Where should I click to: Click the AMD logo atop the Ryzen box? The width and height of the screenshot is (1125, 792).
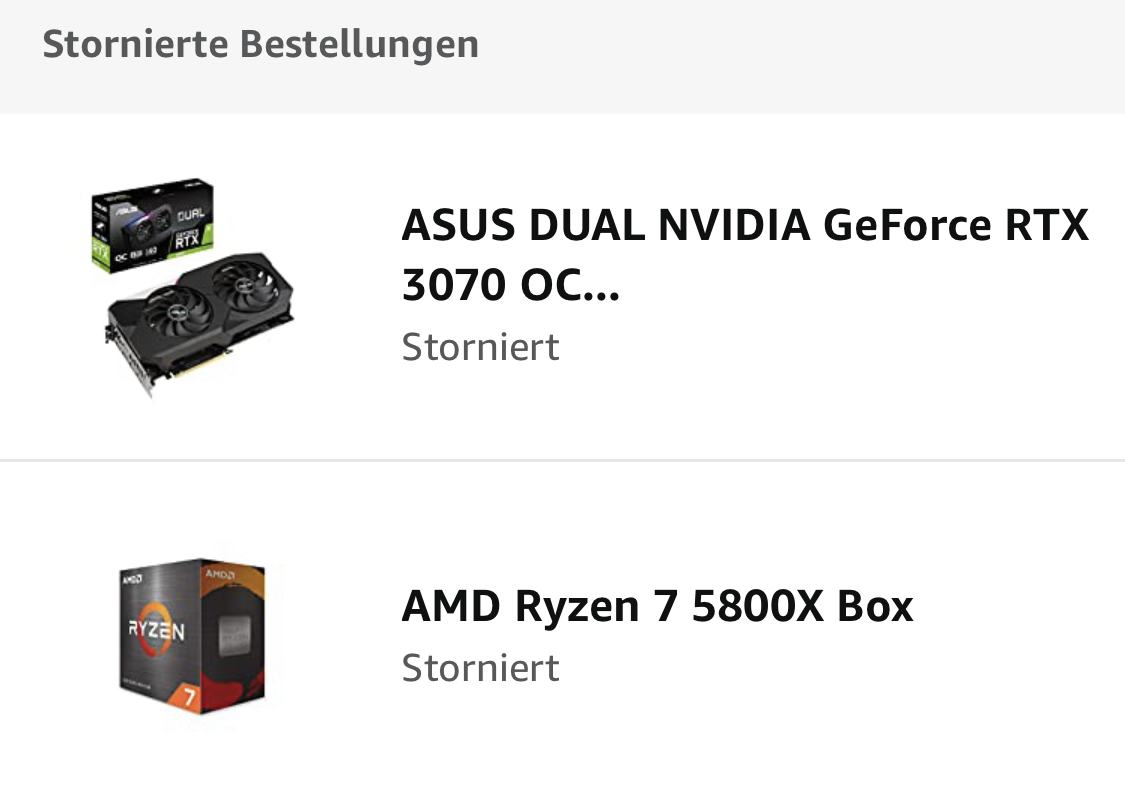pyautogui.click(x=132, y=578)
